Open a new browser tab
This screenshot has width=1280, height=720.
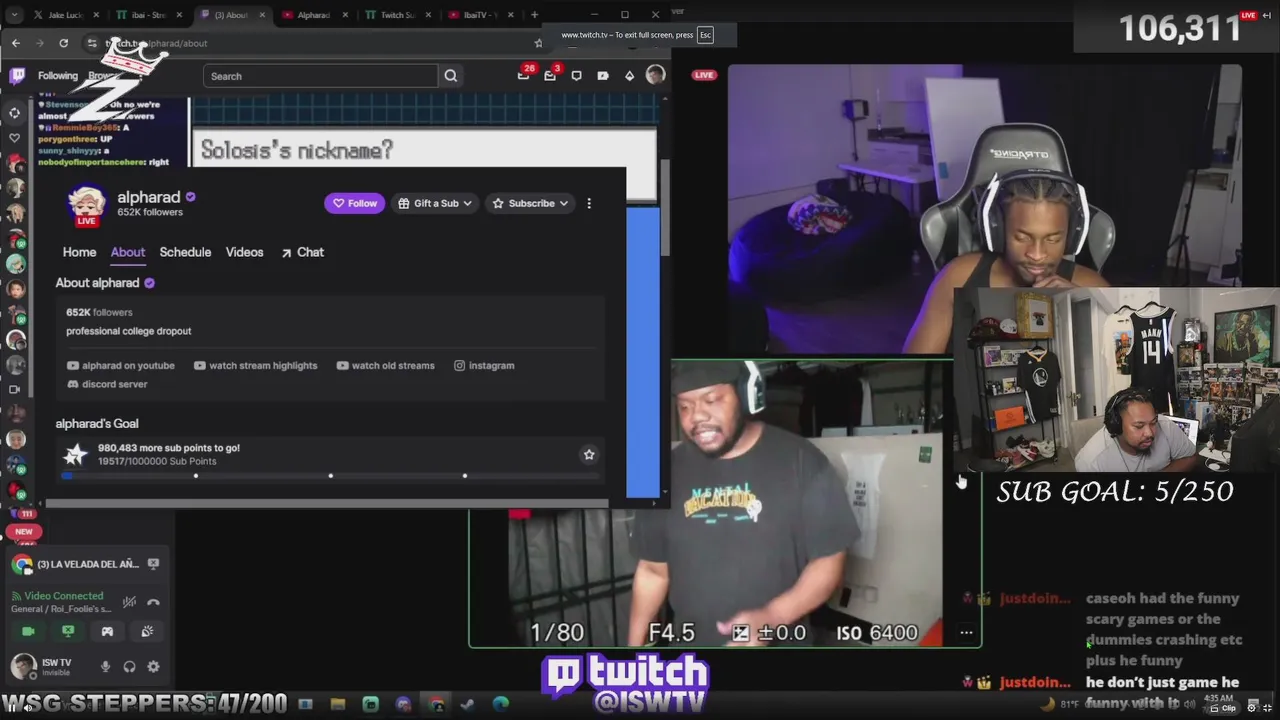coord(534,15)
